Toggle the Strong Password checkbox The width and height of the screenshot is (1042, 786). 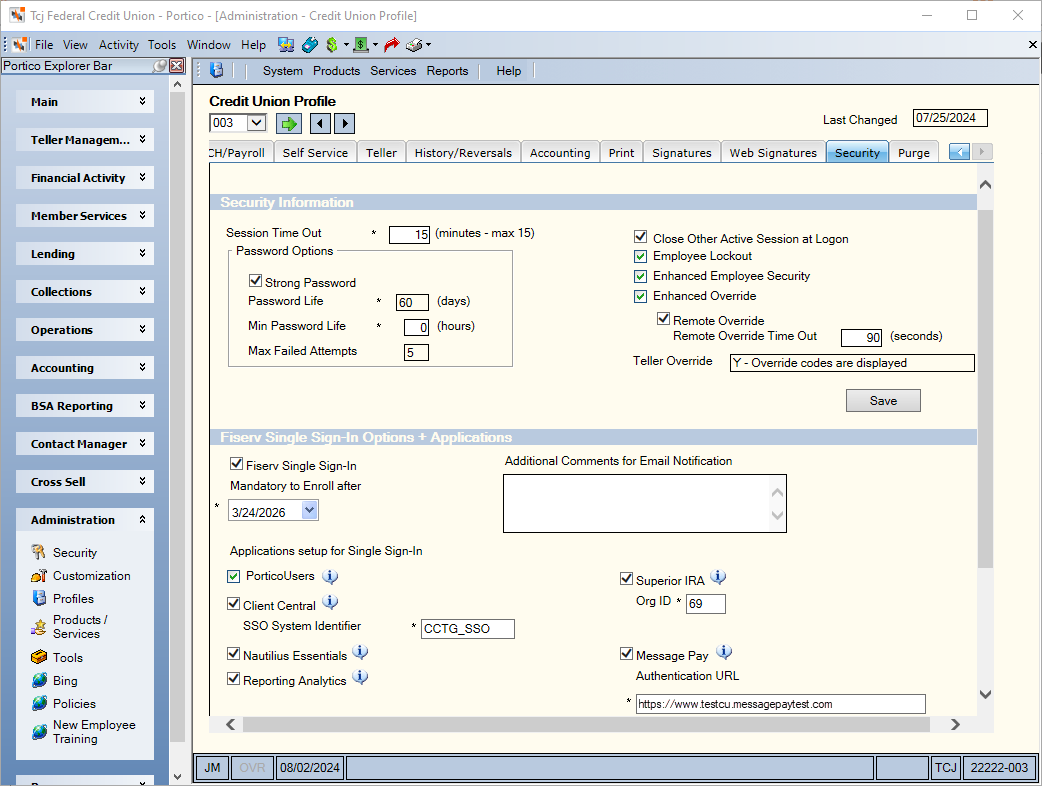click(255, 281)
